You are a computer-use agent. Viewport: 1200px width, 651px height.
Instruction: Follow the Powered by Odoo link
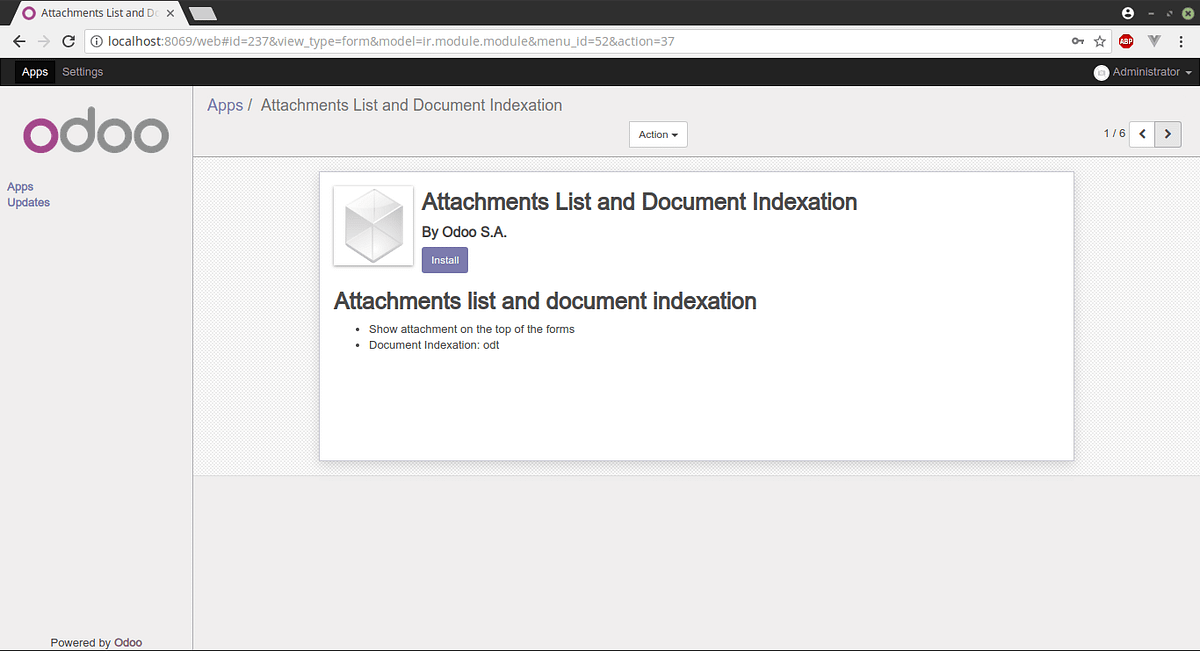click(96, 642)
